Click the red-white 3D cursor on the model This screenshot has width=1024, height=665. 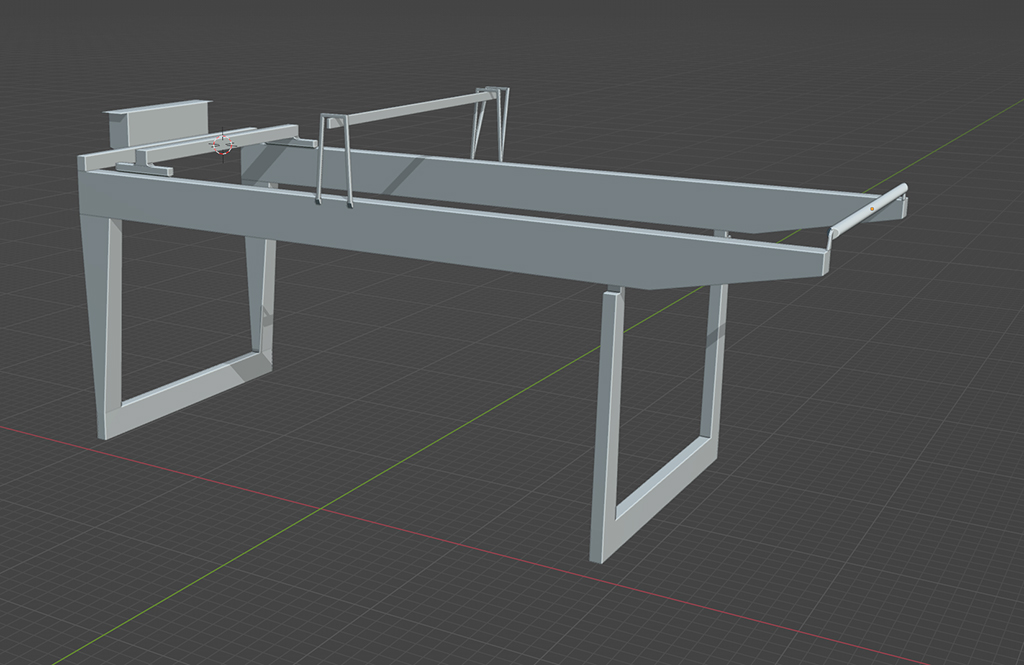coord(222,144)
